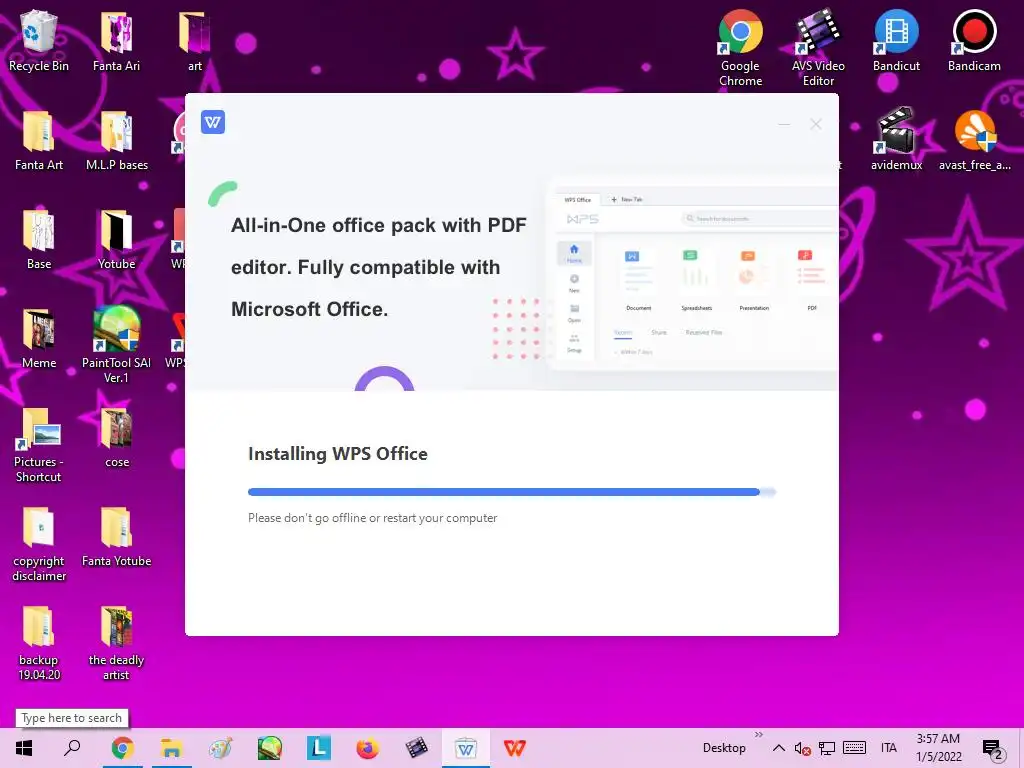Viewport: 1024px width, 768px height.
Task: Open the touch keyboard tray icon
Action: 854,748
